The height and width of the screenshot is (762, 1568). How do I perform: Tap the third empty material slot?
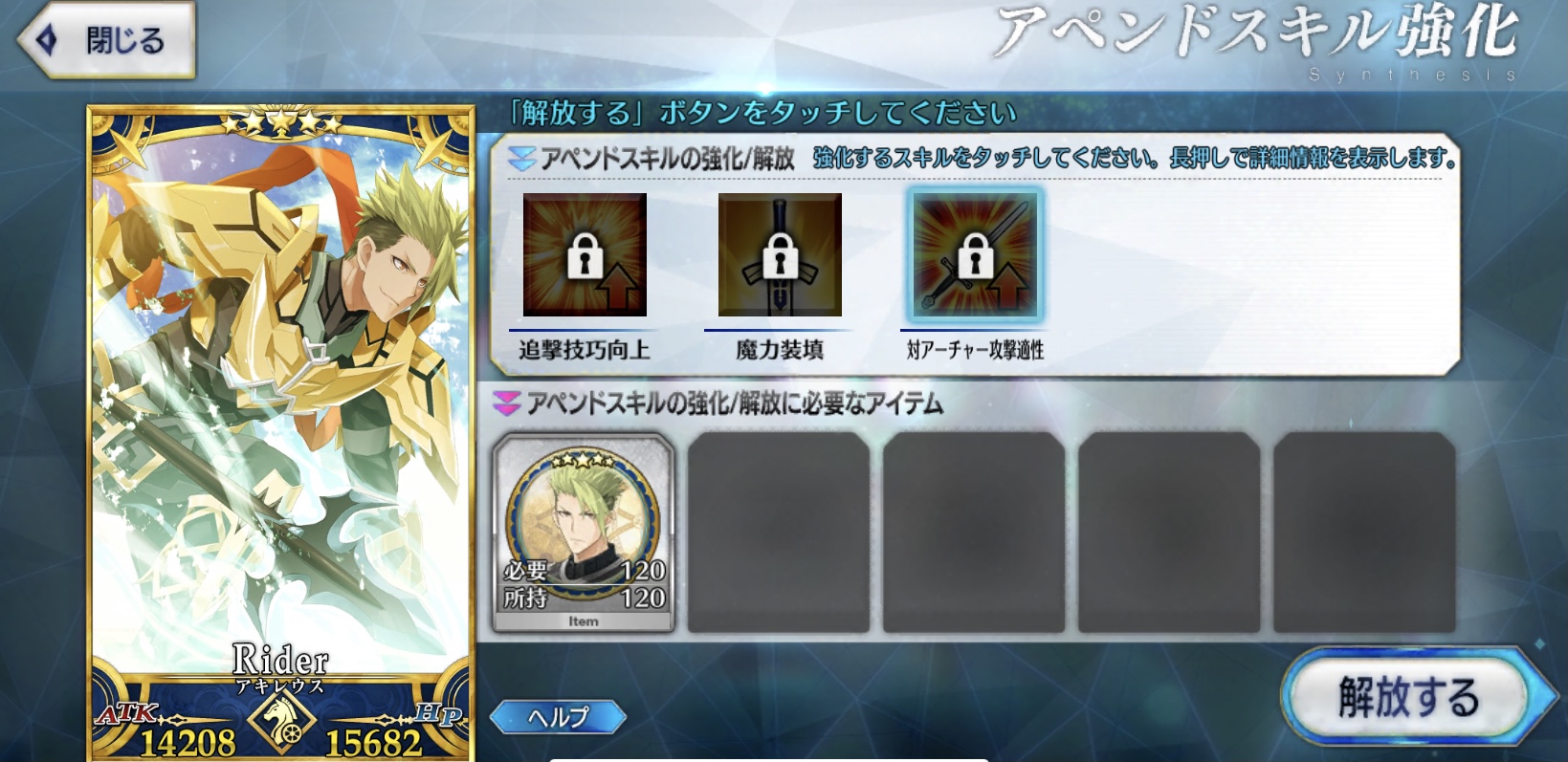974,532
